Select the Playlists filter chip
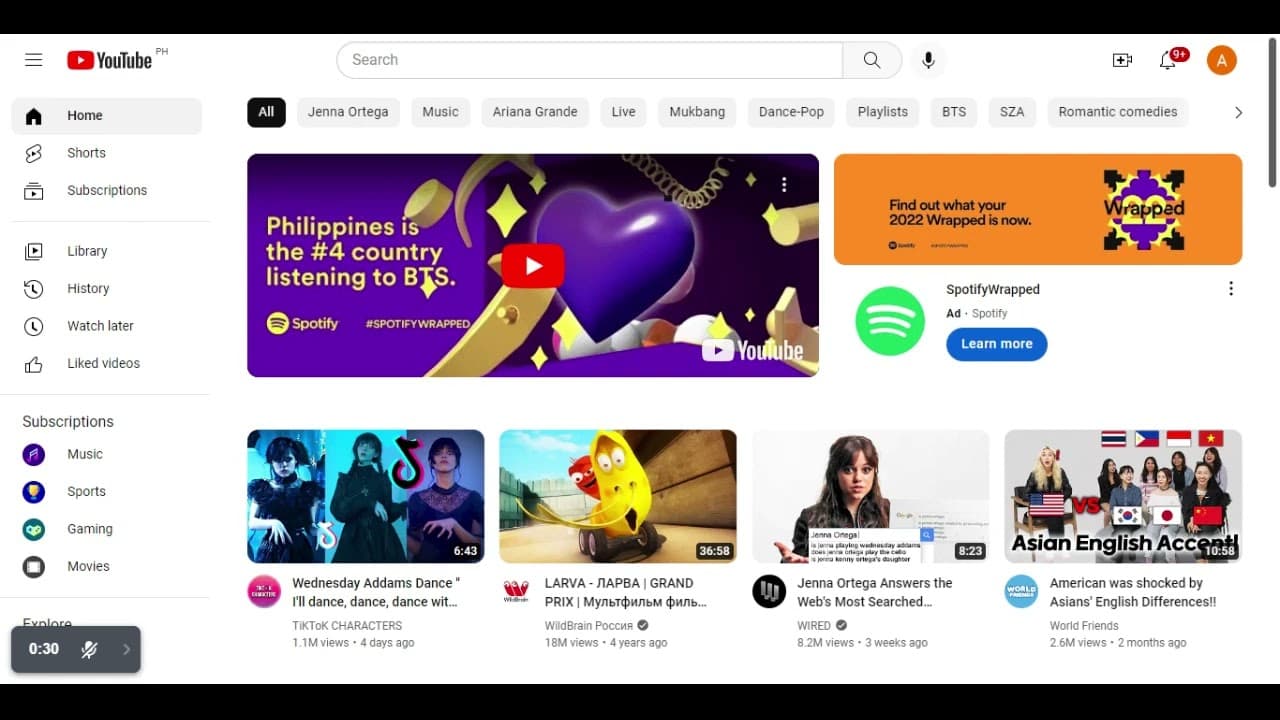 883,112
